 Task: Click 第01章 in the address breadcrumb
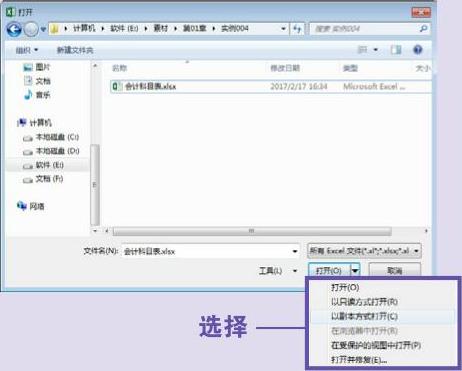pos(194,29)
